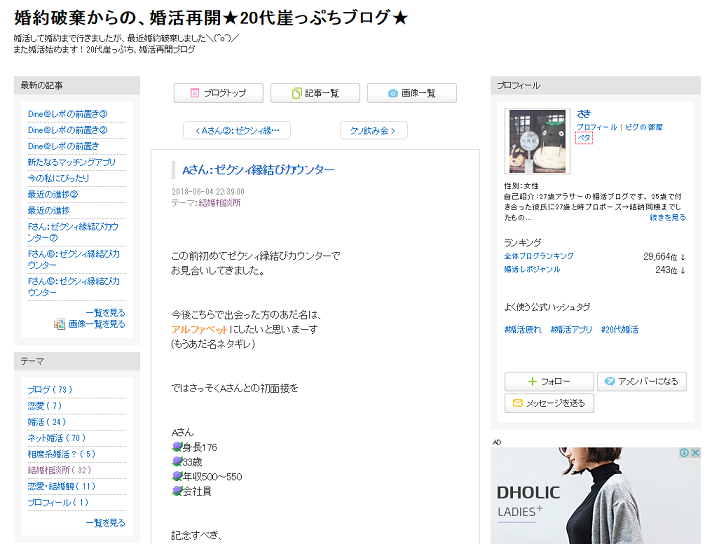Click the chat bubble icon on アメンバーになる
The image size is (719, 544).
click(610, 381)
